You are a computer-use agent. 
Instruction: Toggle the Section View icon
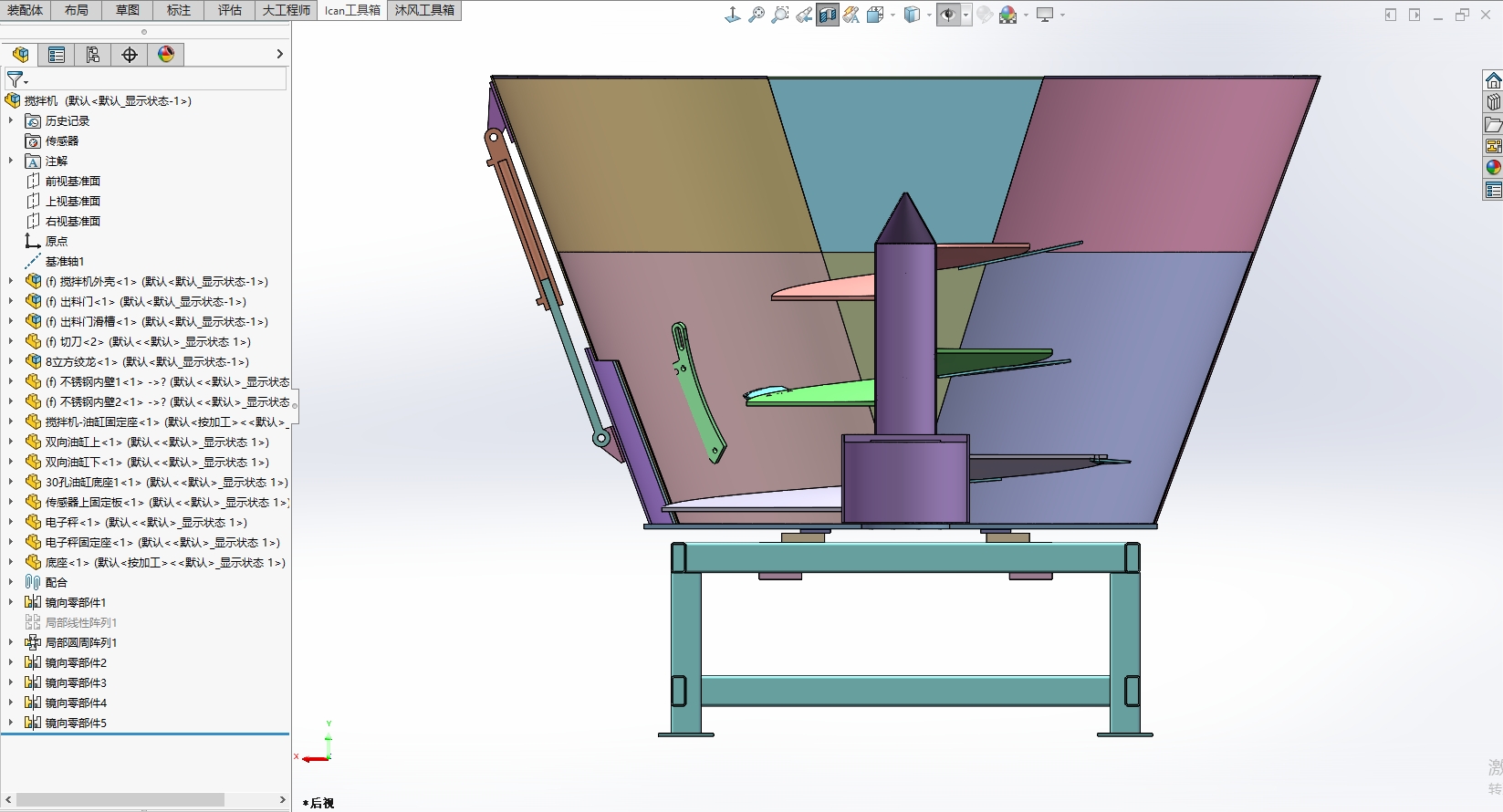pos(828,15)
